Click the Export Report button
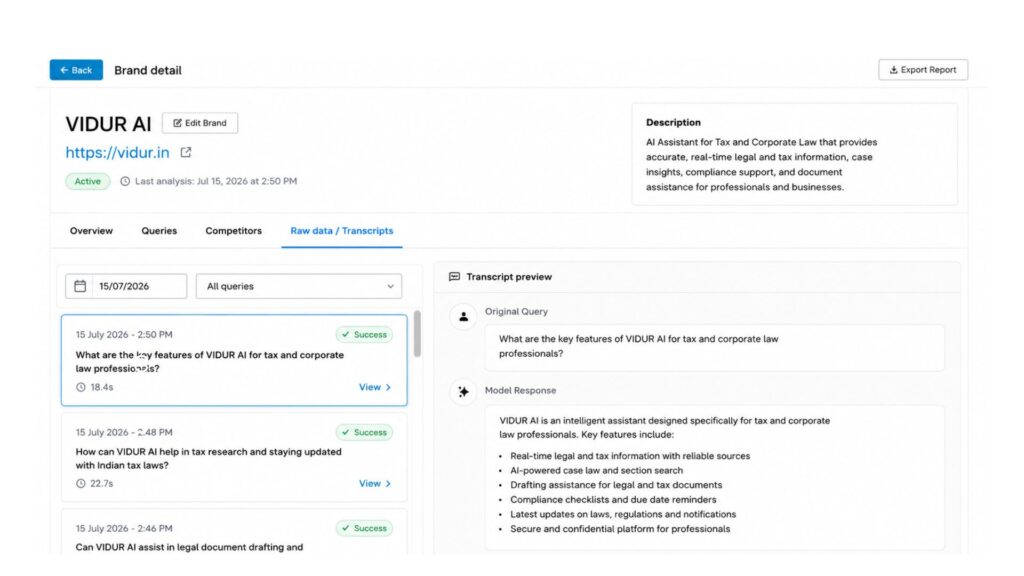The image size is (1024, 576). coord(923,70)
